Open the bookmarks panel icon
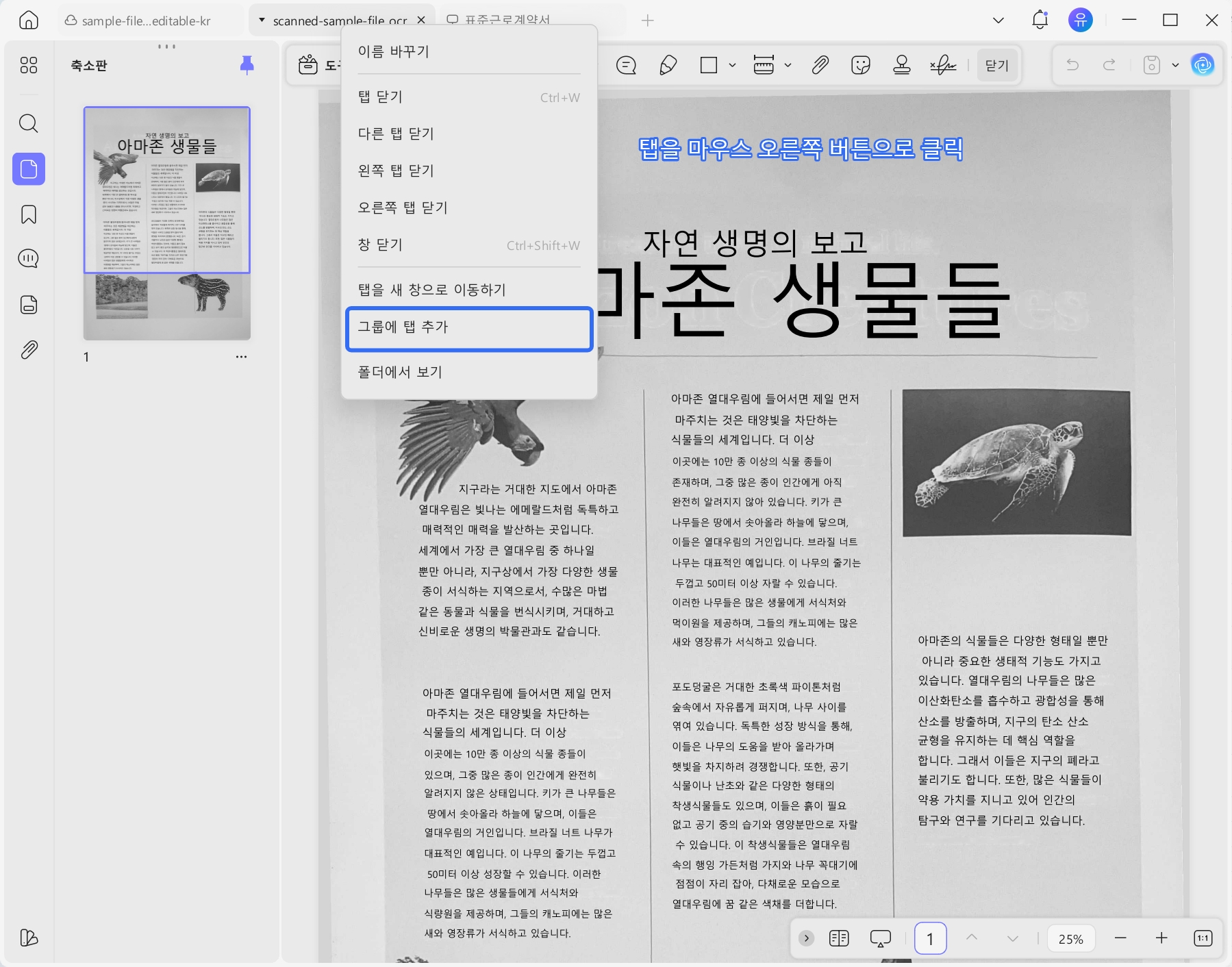 [29, 214]
